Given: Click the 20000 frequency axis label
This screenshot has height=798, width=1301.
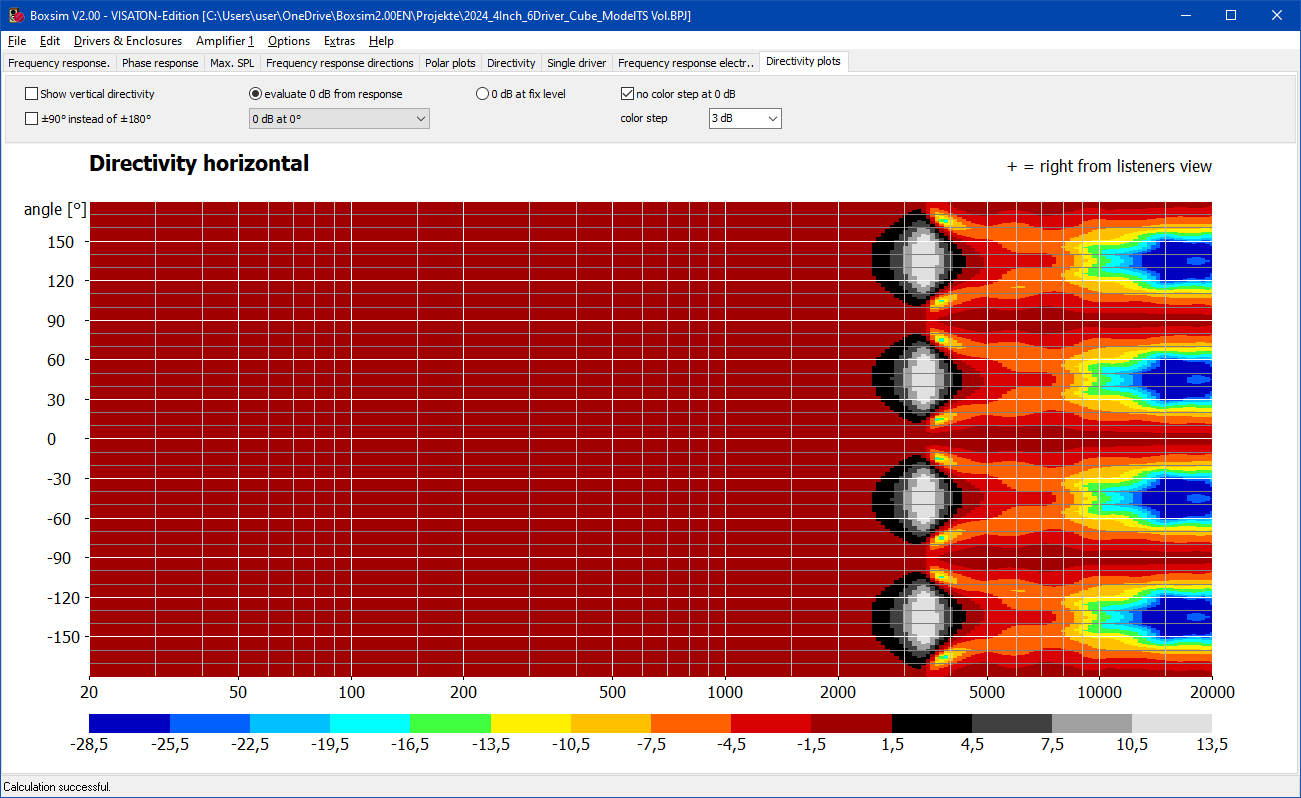Looking at the screenshot, I should point(1211,692).
